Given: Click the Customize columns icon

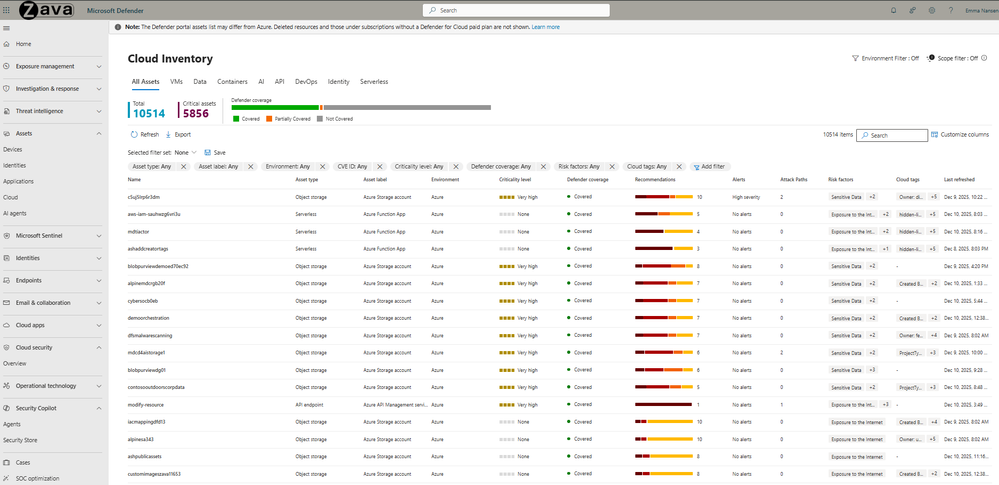Looking at the screenshot, I should point(935,134).
